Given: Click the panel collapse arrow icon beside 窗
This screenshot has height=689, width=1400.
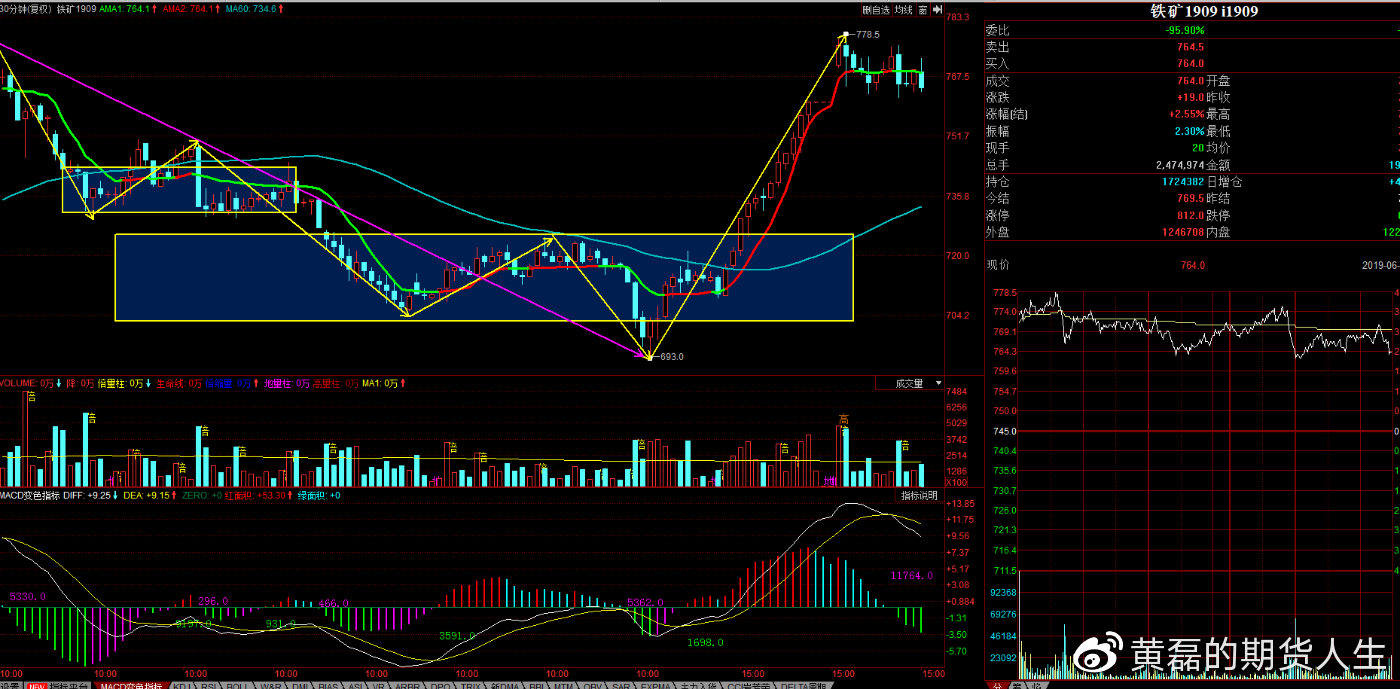Looking at the screenshot, I should [937, 10].
